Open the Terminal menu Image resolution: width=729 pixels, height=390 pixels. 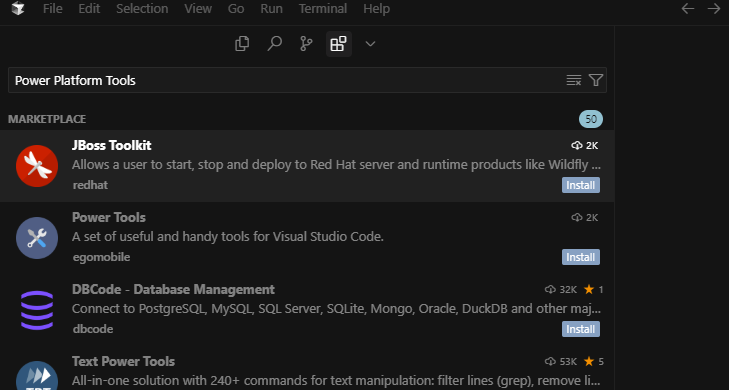tap(323, 9)
